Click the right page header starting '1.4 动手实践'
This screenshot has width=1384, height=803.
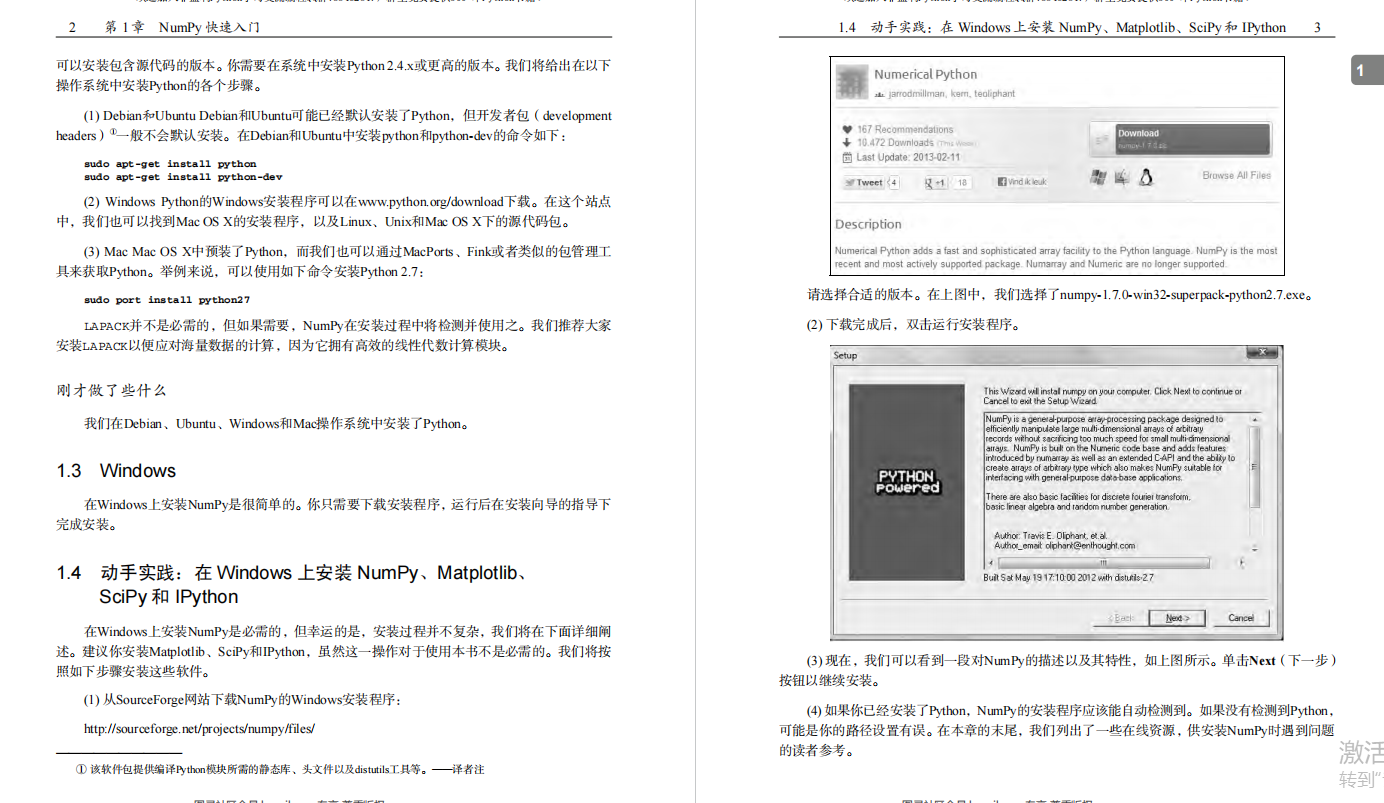pos(1062,27)
